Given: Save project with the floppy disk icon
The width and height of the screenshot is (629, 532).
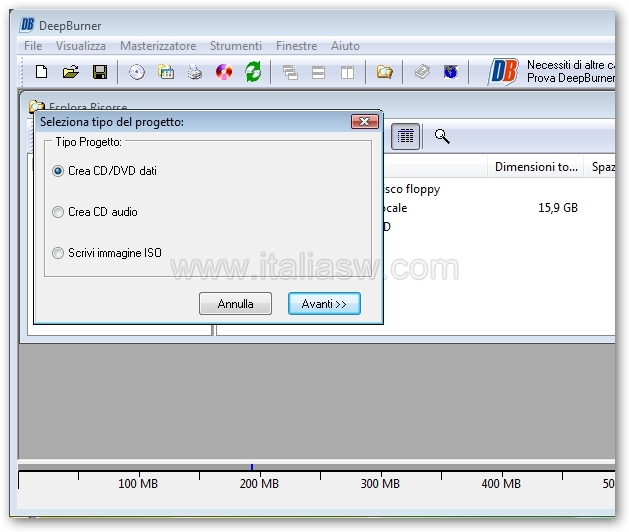Looking at the screenshot, I should [x=100, y=72].
